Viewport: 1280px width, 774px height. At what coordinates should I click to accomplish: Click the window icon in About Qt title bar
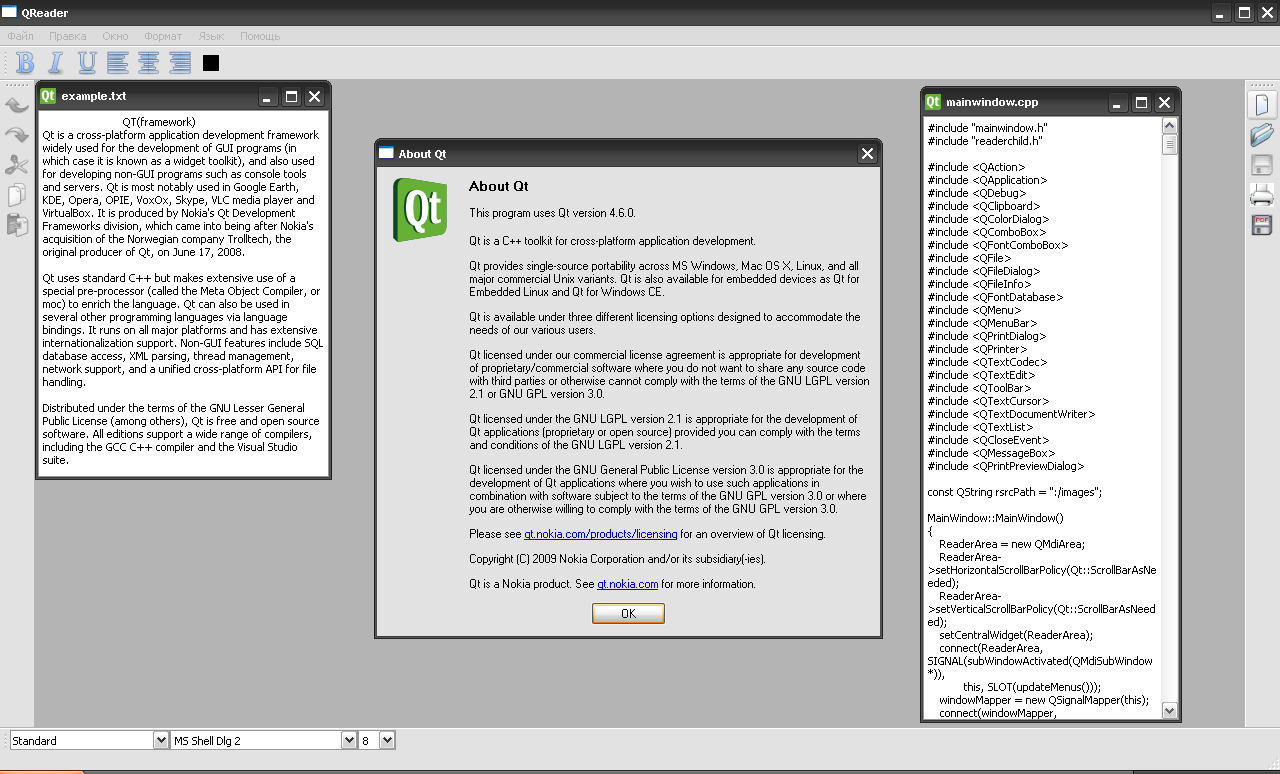[x=386, y=153]
